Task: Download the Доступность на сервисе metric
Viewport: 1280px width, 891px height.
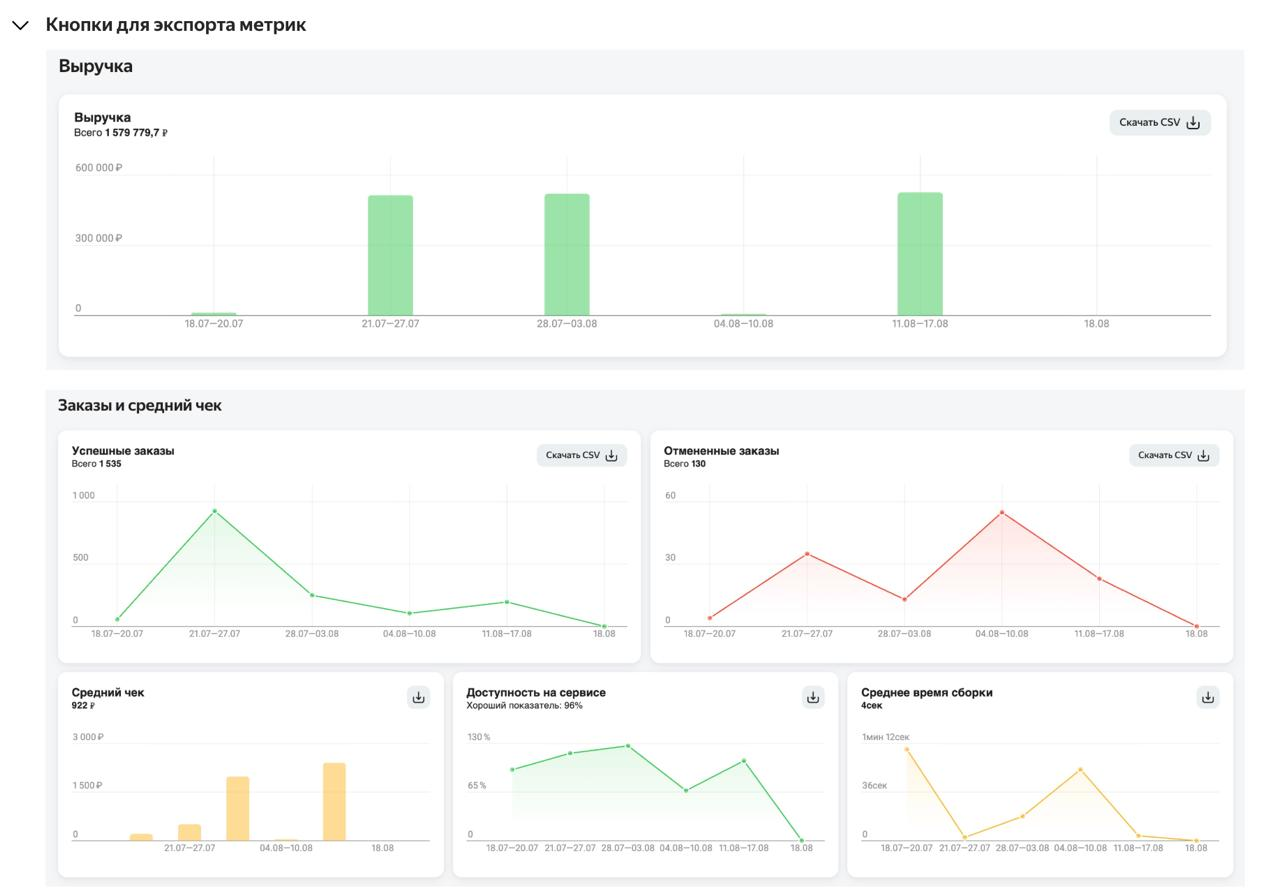Action: point(813,698)
